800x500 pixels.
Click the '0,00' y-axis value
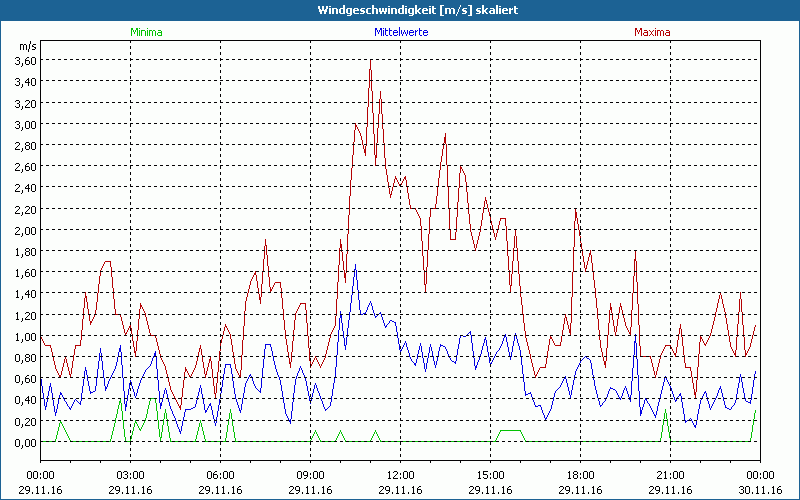26,442
